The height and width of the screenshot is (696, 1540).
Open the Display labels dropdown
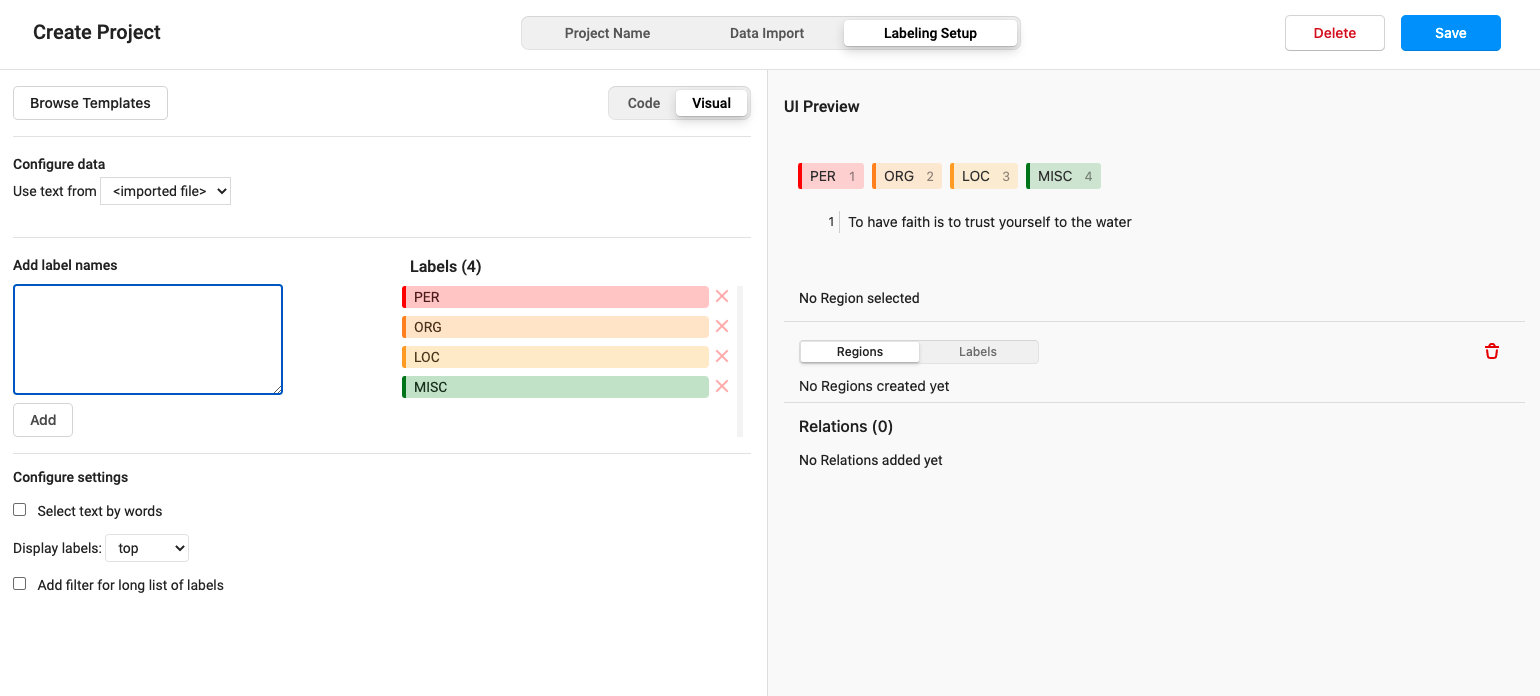147,548
